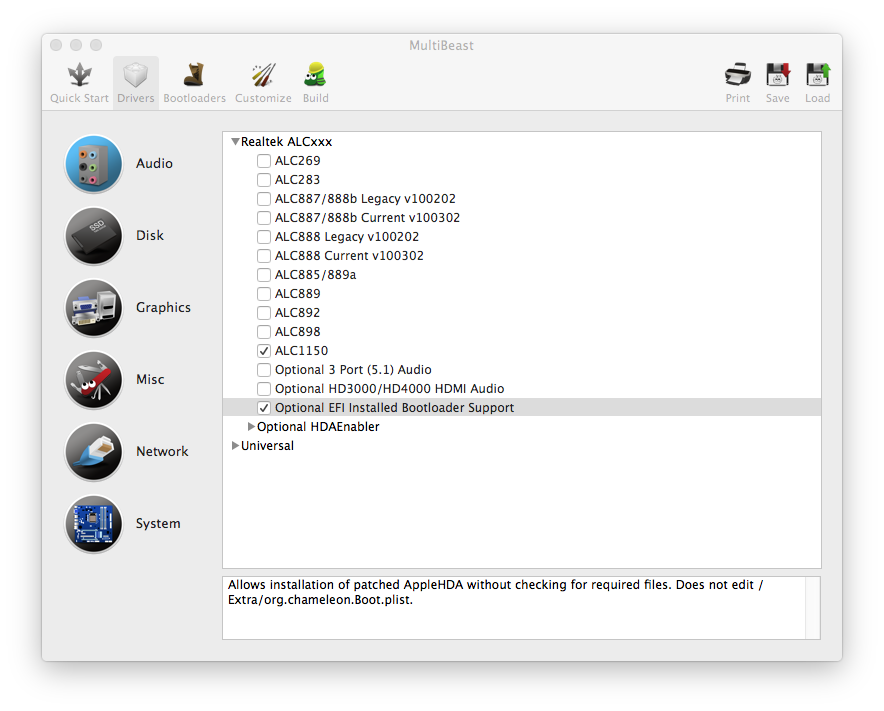Select the Misc Swiss knife icon
The height and width of the screenshot is (711, 884).
(94, 379)
